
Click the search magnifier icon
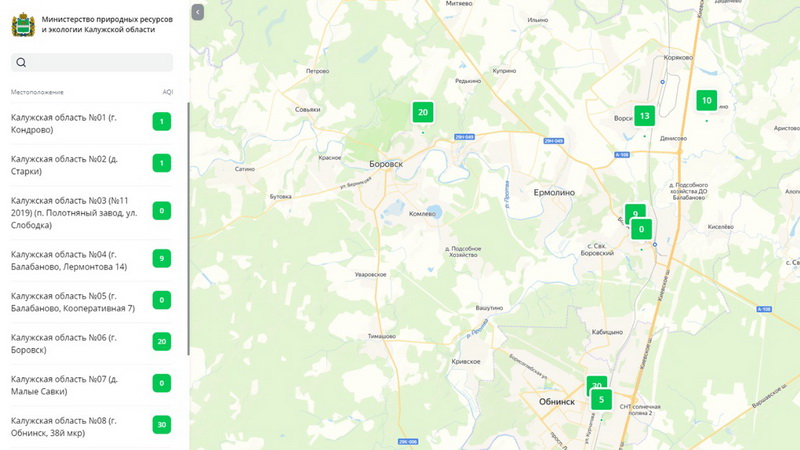tap(21, 62)
